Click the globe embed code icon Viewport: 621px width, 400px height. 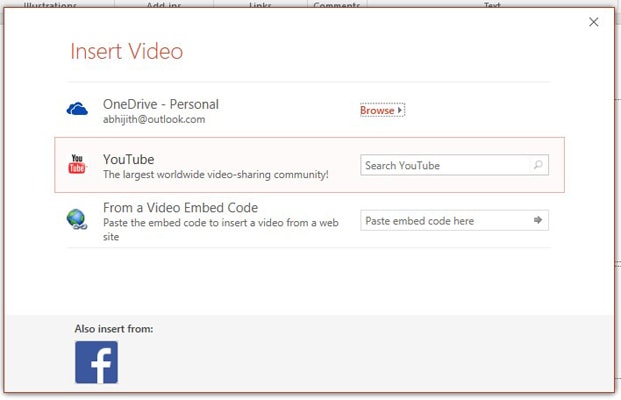77,219
